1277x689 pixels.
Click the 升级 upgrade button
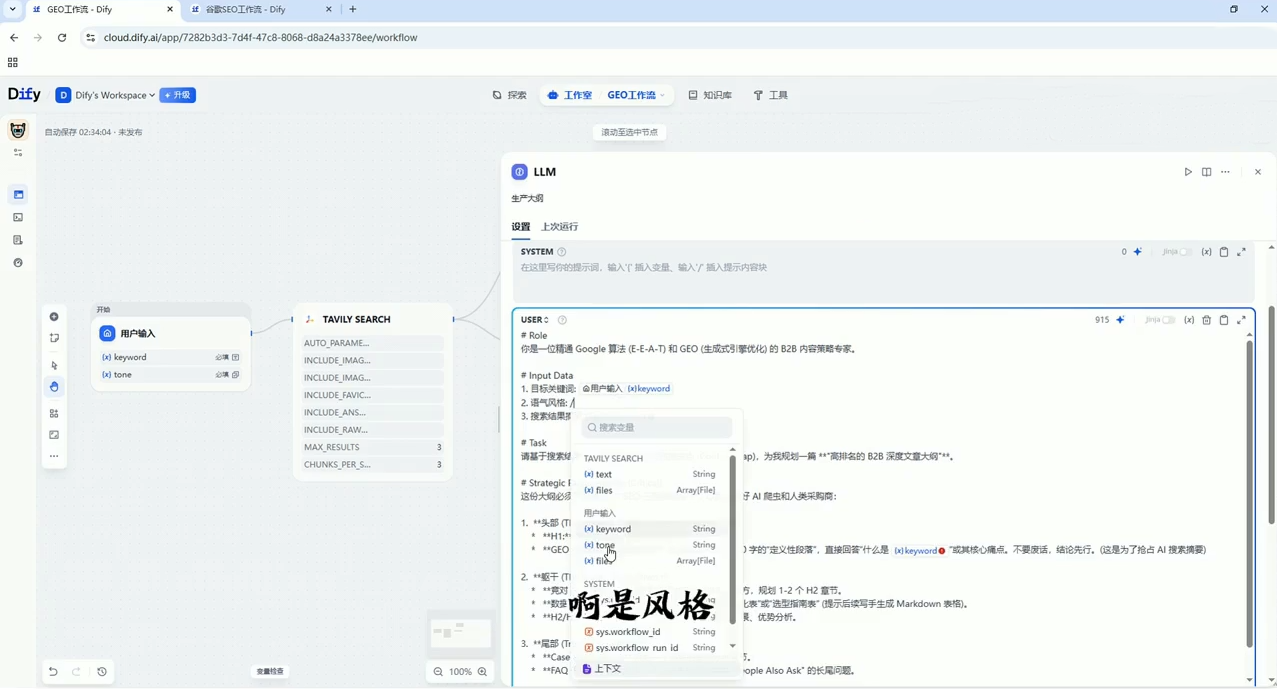(177, 95)
